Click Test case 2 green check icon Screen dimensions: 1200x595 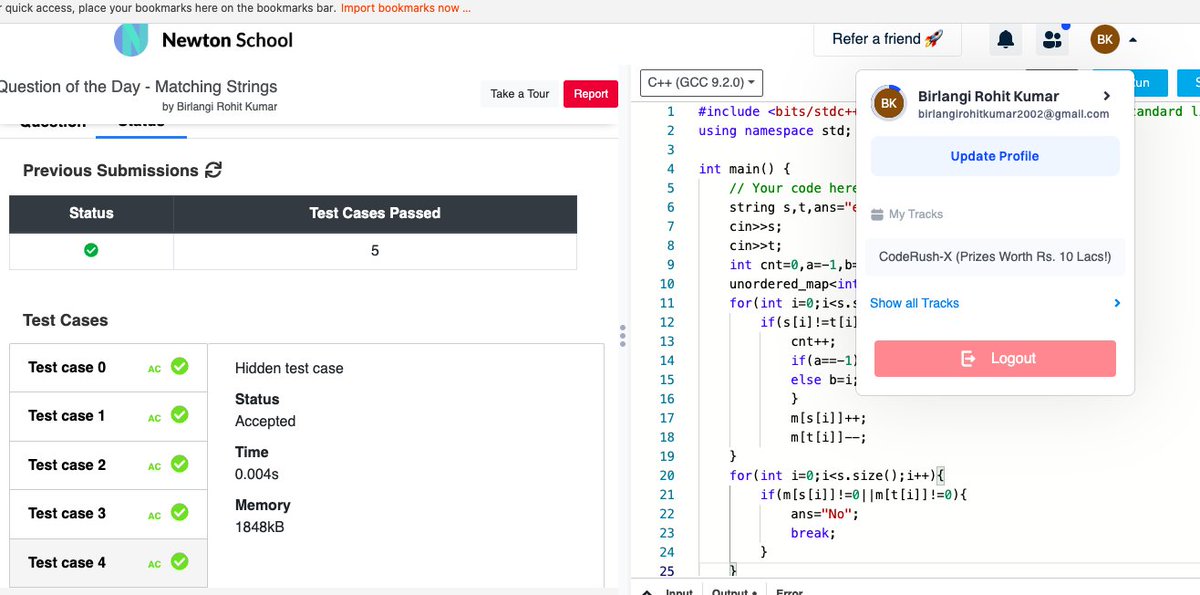pyautogui.click(x=180, y=464)
